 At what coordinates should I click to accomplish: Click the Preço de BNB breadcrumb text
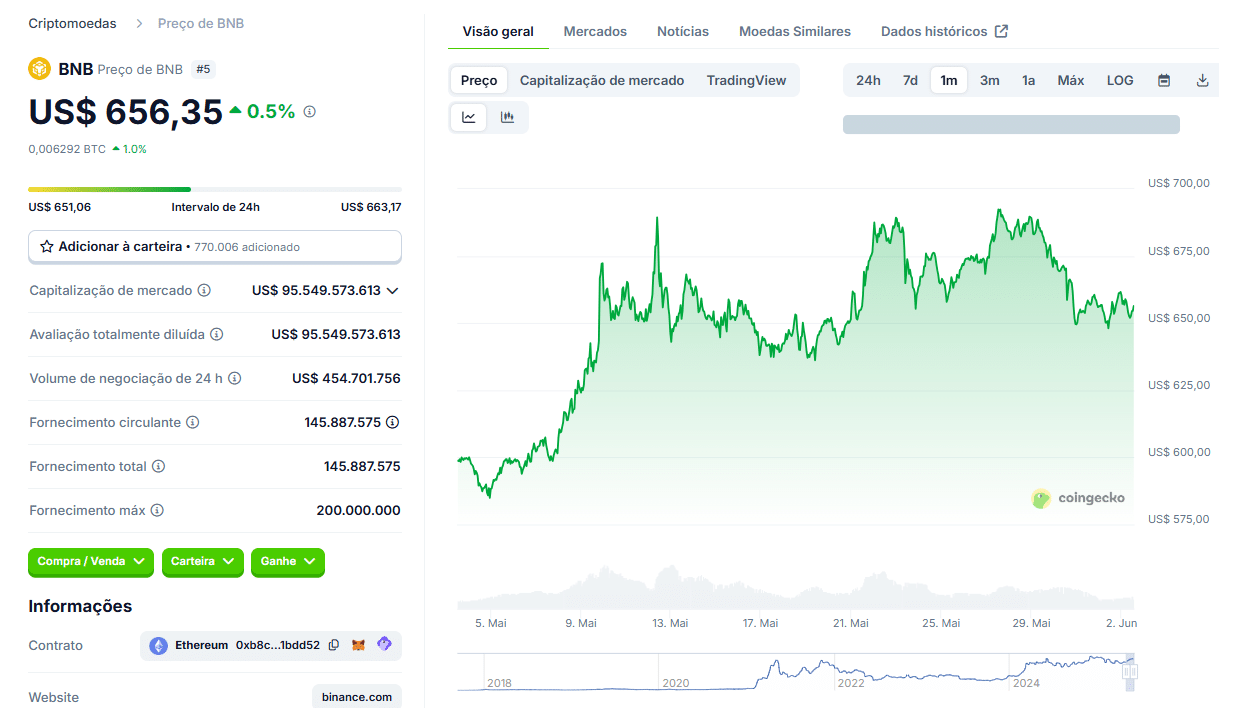pos(201,23)
